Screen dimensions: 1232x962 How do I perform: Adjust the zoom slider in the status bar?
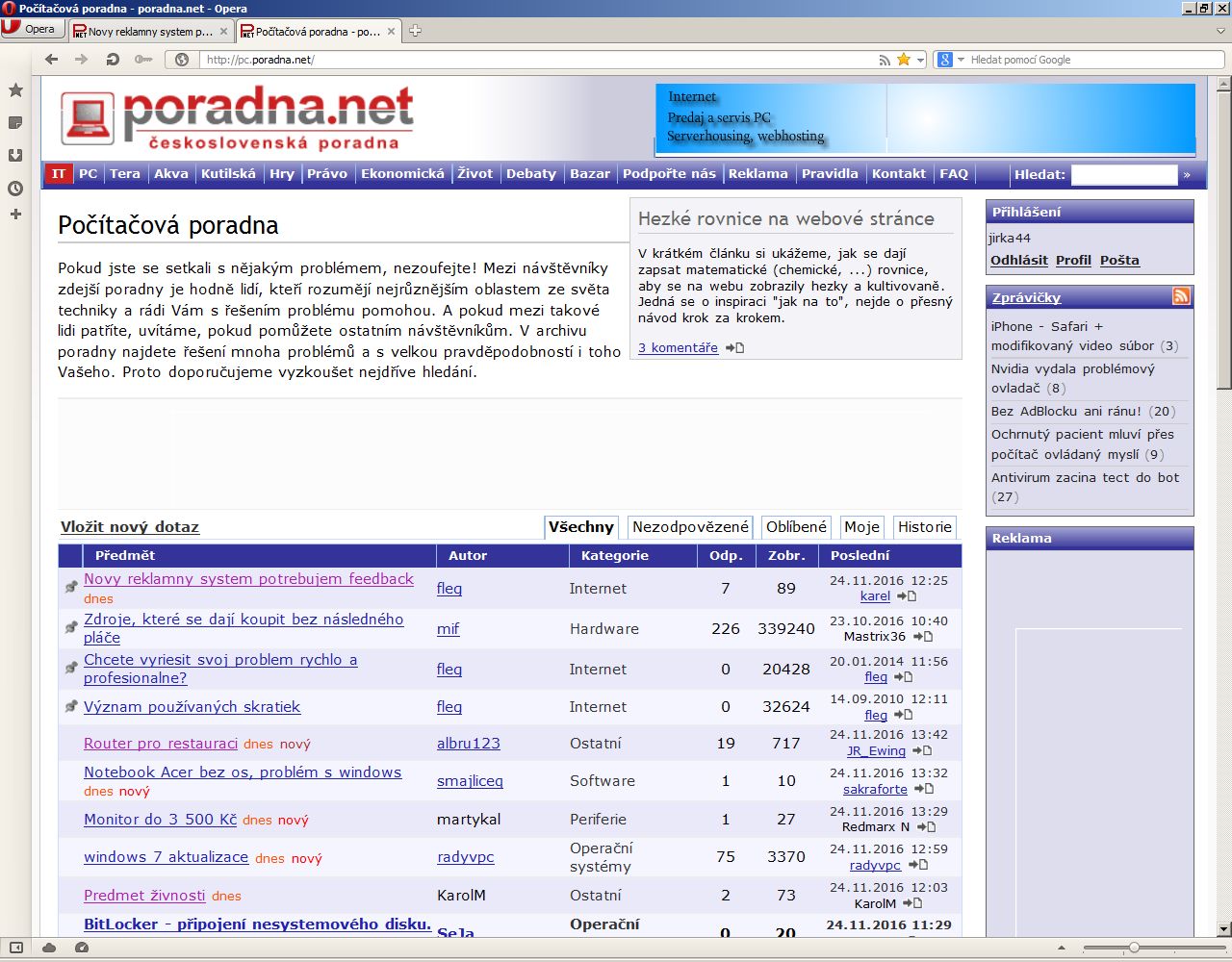click(x=1135, y=948)
